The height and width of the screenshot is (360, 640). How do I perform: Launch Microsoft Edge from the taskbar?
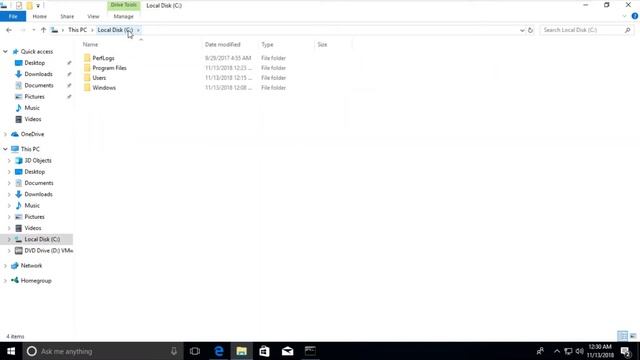(x=219, y=351)
